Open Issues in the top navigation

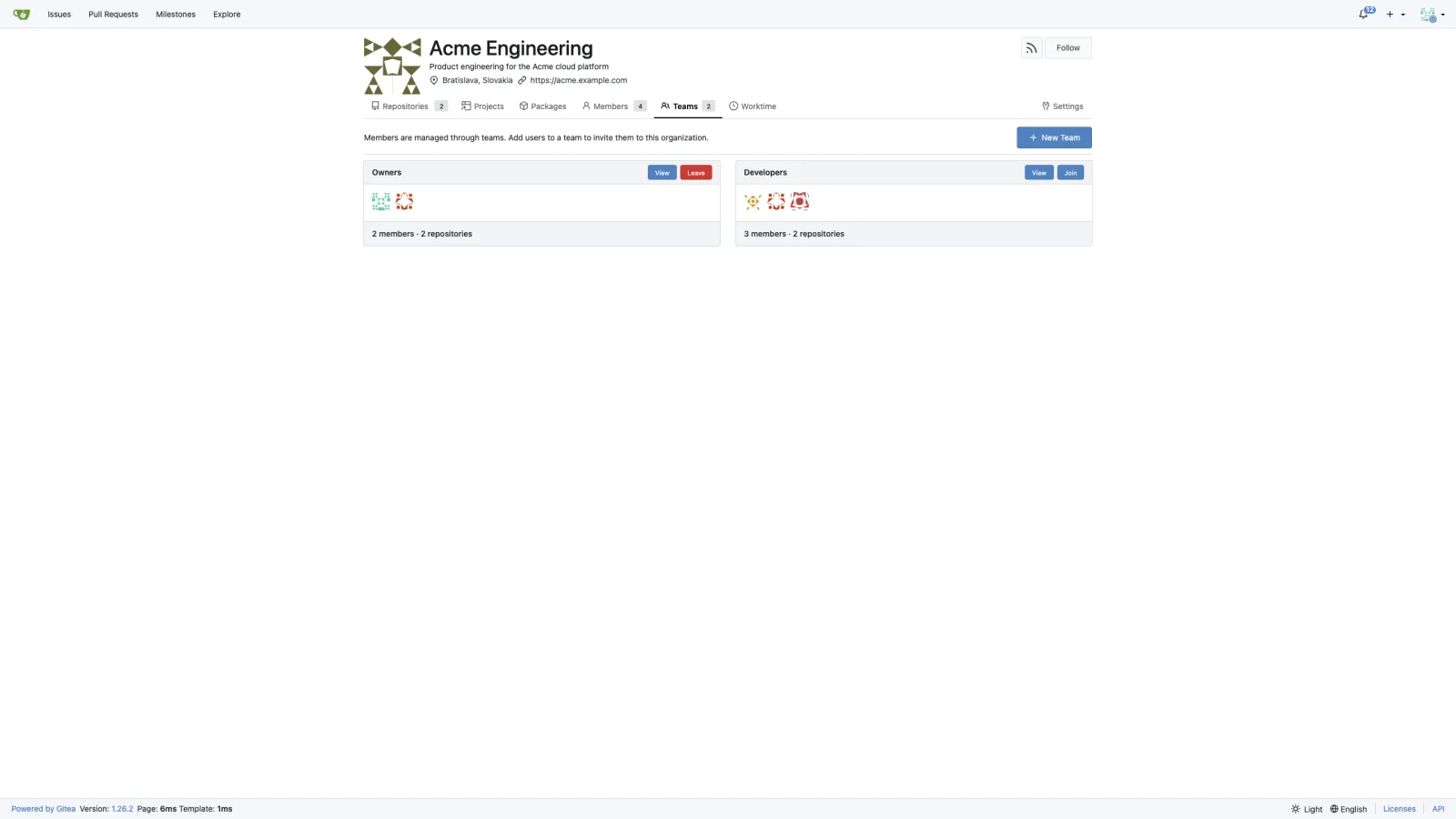pyautogui.click(x=59, y=15)
